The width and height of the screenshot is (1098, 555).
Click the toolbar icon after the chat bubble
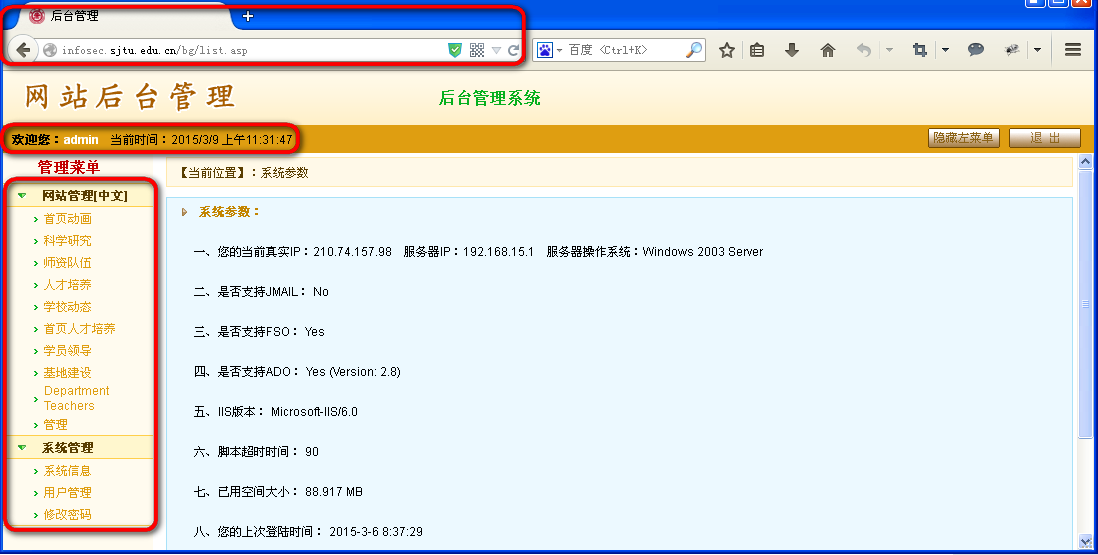(1011, 50)
